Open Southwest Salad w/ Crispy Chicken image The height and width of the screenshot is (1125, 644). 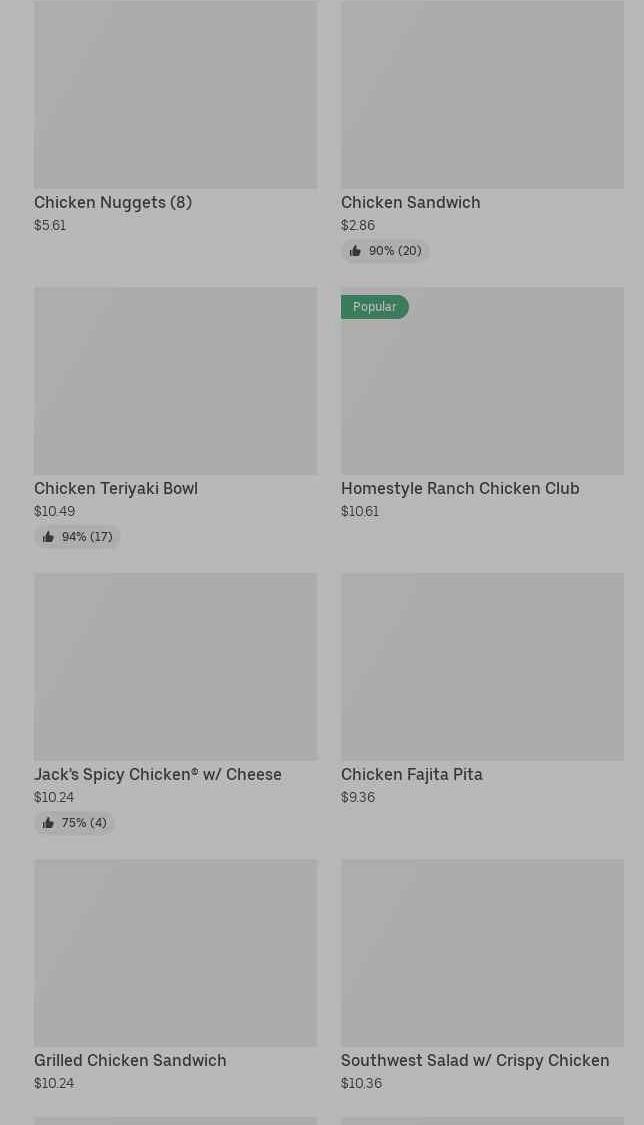pos(482,953)
